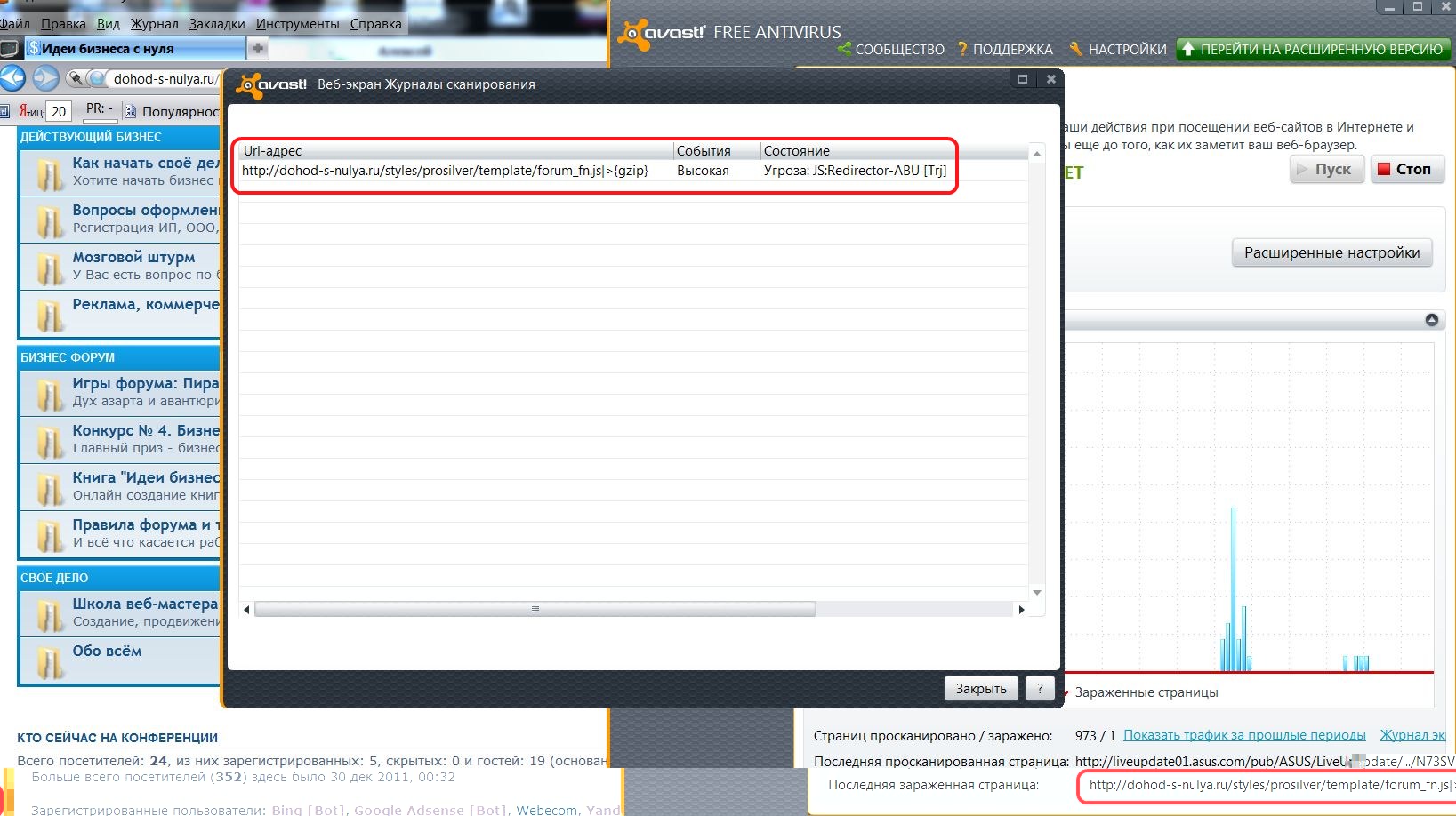
Task: Click the wrench icon next to НАСТРОЙКИ
Action: (1075, 49)
